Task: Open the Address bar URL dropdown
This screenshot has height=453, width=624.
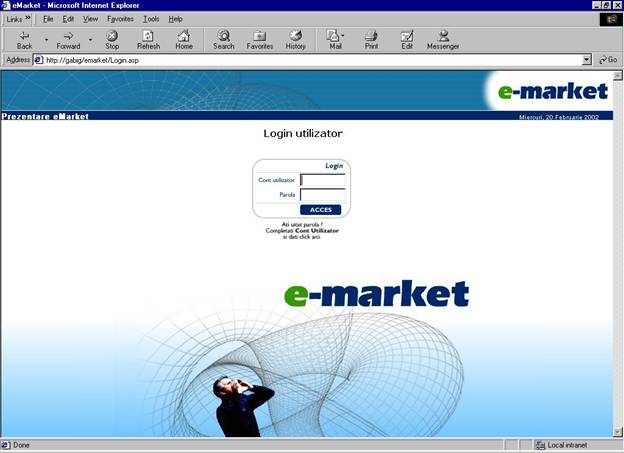Action: [x=587, y=60]
